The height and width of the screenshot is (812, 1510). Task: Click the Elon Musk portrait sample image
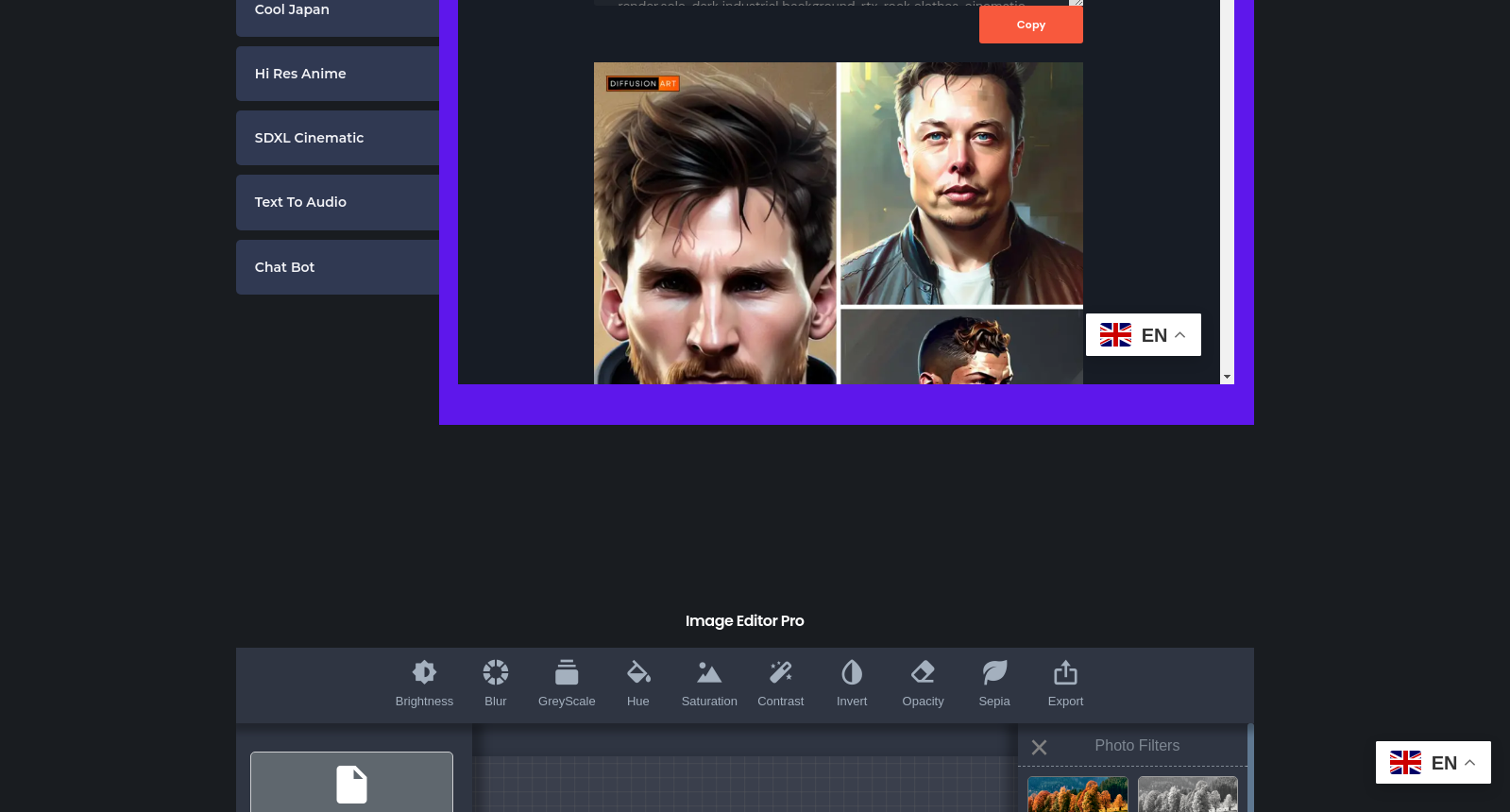[961, 183]
